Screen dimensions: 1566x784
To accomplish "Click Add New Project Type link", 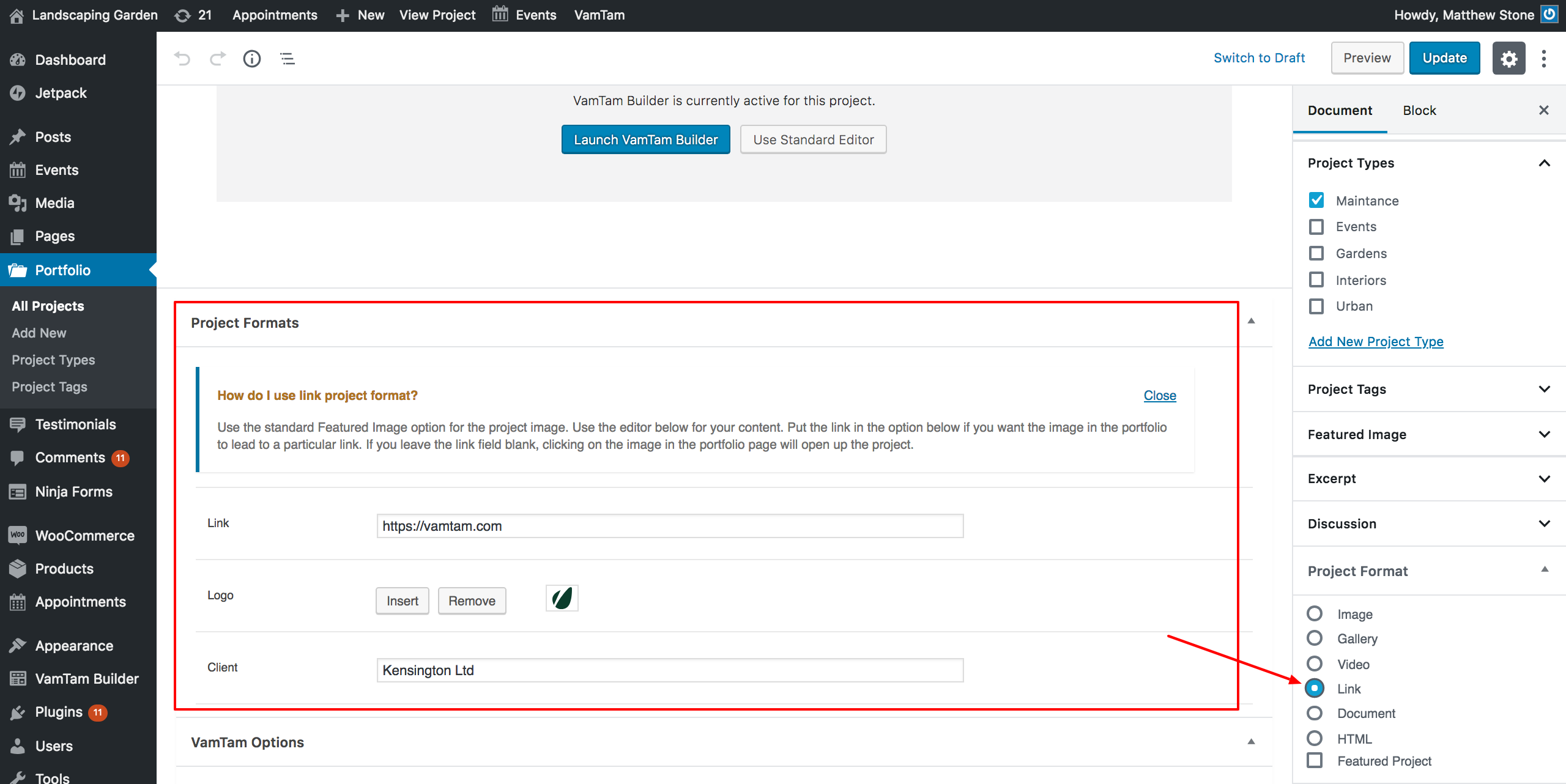I will point(1376,341).
